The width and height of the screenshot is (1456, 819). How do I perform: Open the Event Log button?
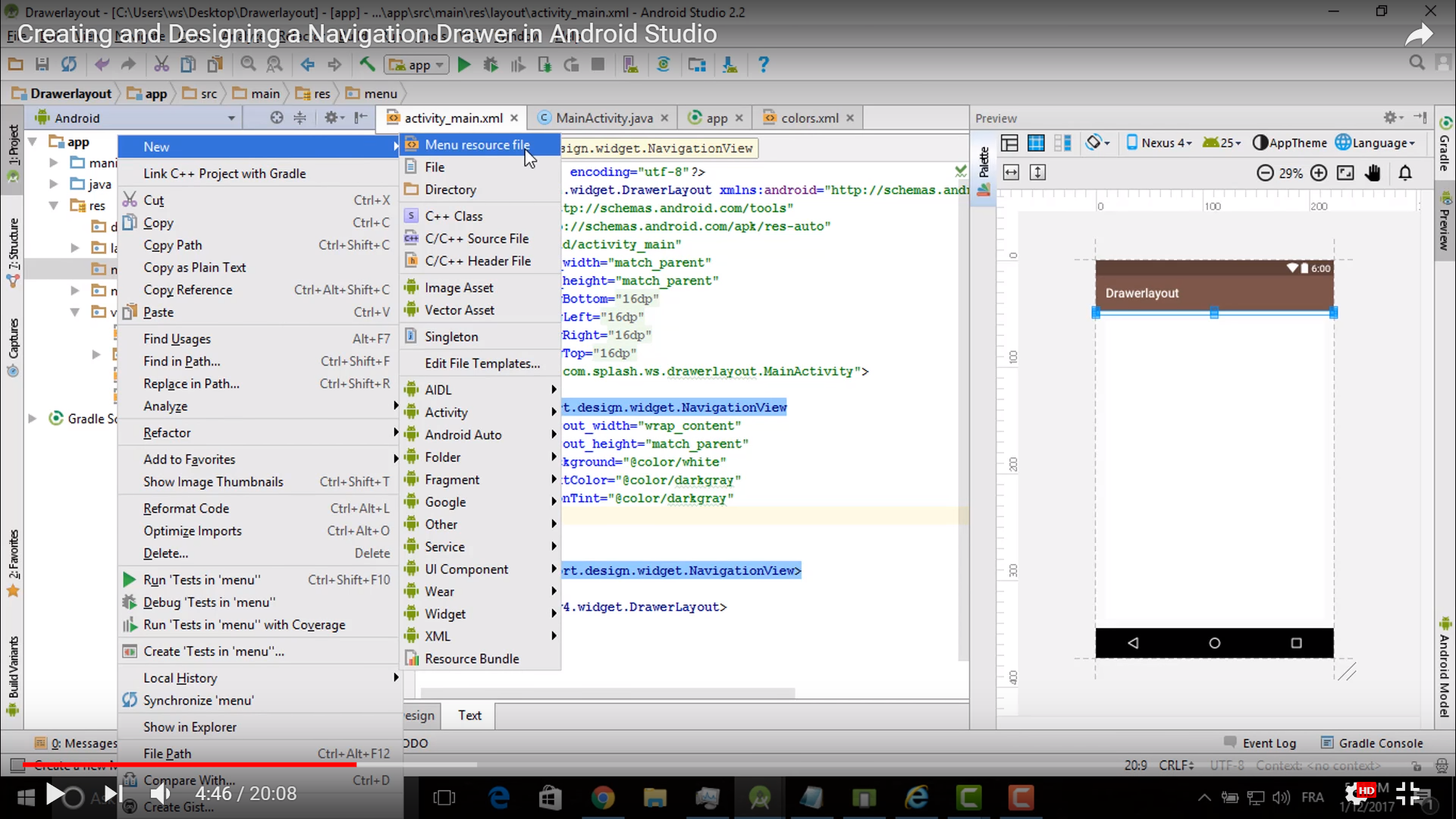click(1260, 743)
